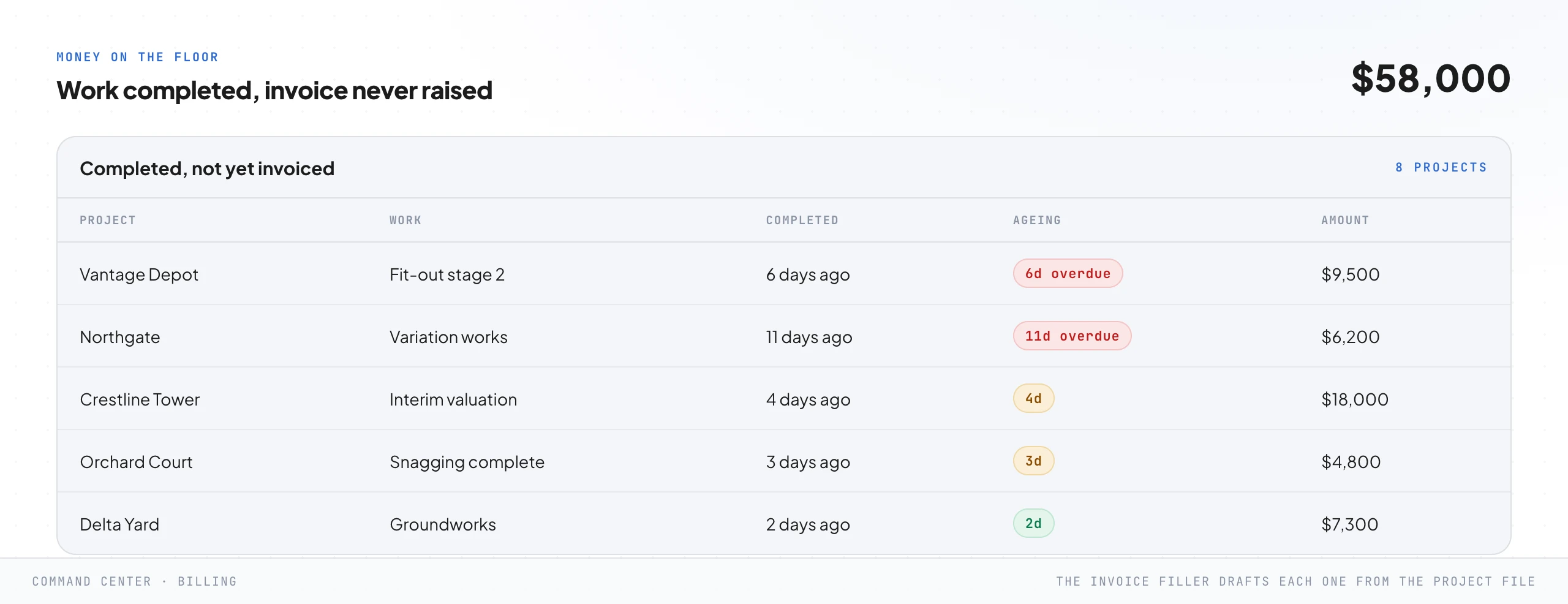Select the '8 PROJECTS' label
This screenshot has height=604, width=1568.
pyautogui.click(x=1441, y=167)
